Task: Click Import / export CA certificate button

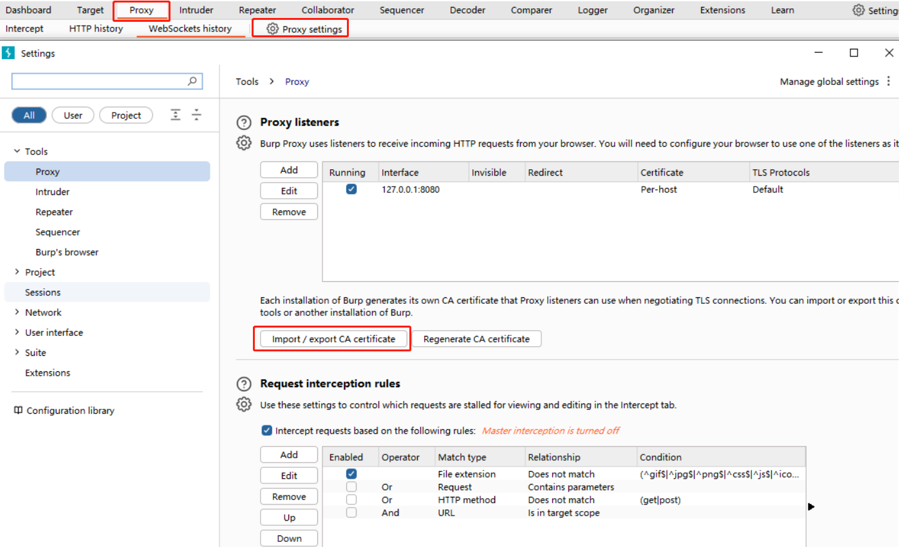Action: click(333, 339)
